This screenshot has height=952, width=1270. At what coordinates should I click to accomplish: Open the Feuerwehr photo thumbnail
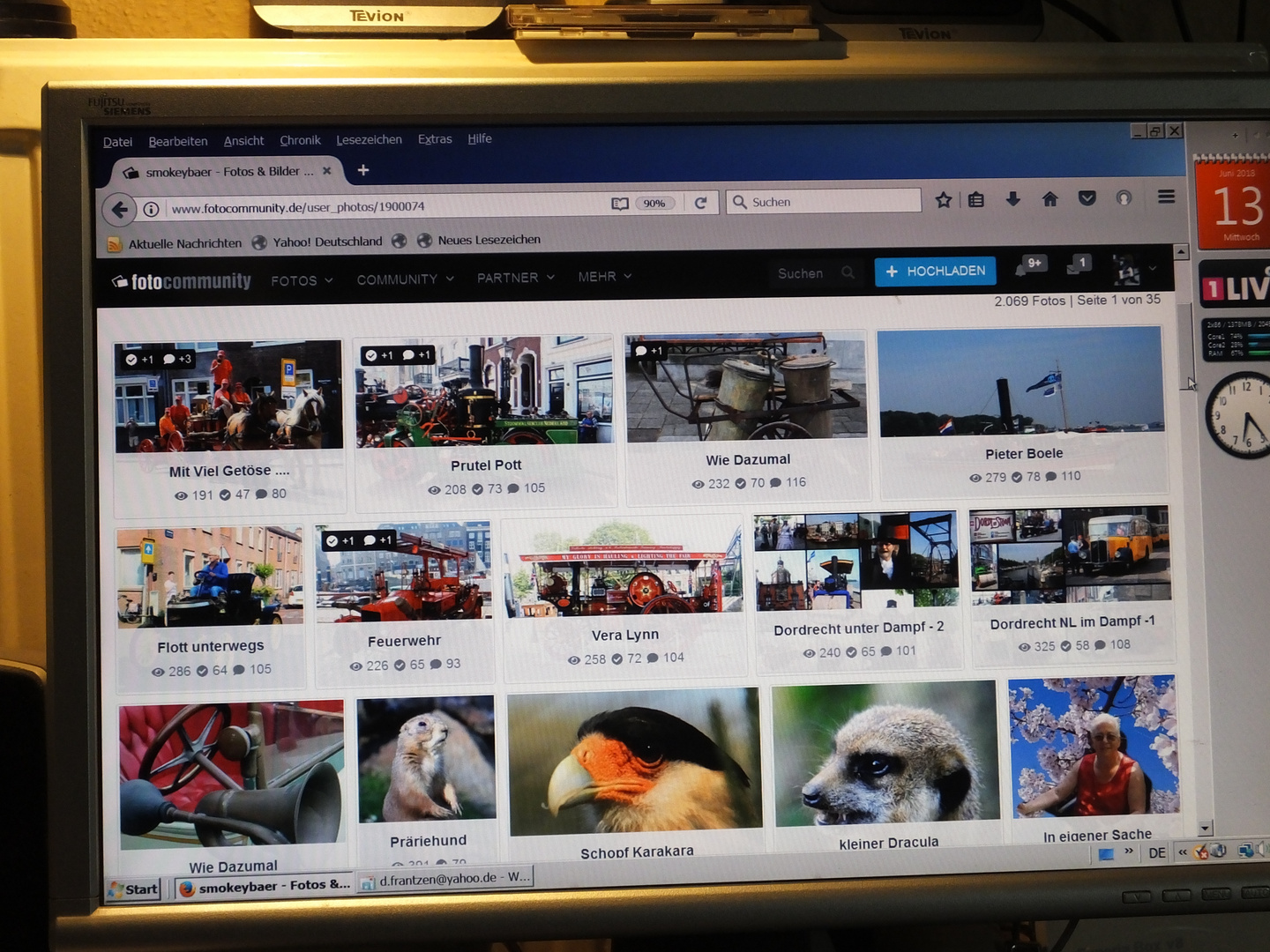click(404, 570)
